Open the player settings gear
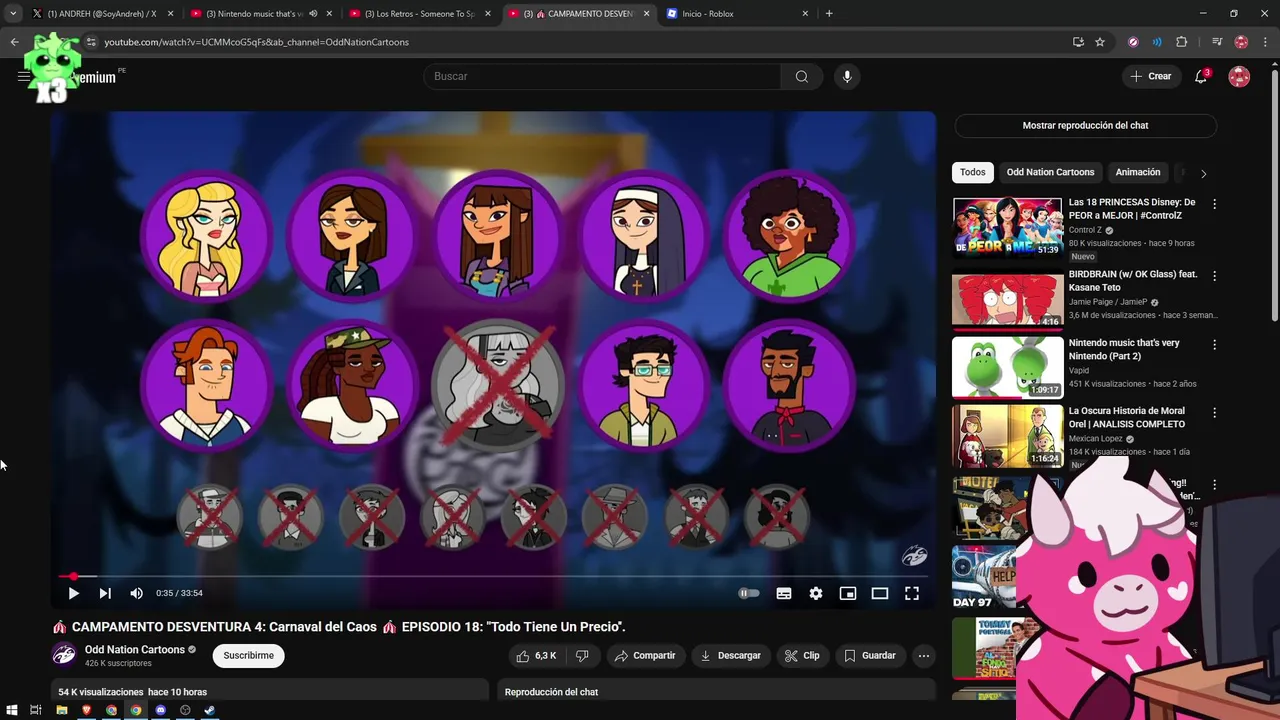Viewport: 1280px width, 720px height. tap(816, 593)
